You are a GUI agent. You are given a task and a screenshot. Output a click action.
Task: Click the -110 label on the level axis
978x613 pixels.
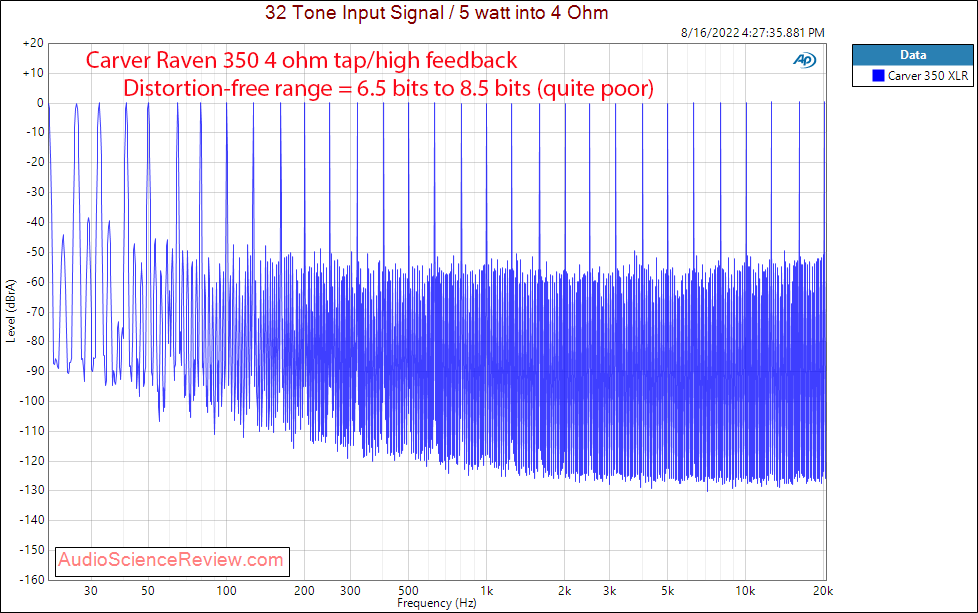[32, 431]
